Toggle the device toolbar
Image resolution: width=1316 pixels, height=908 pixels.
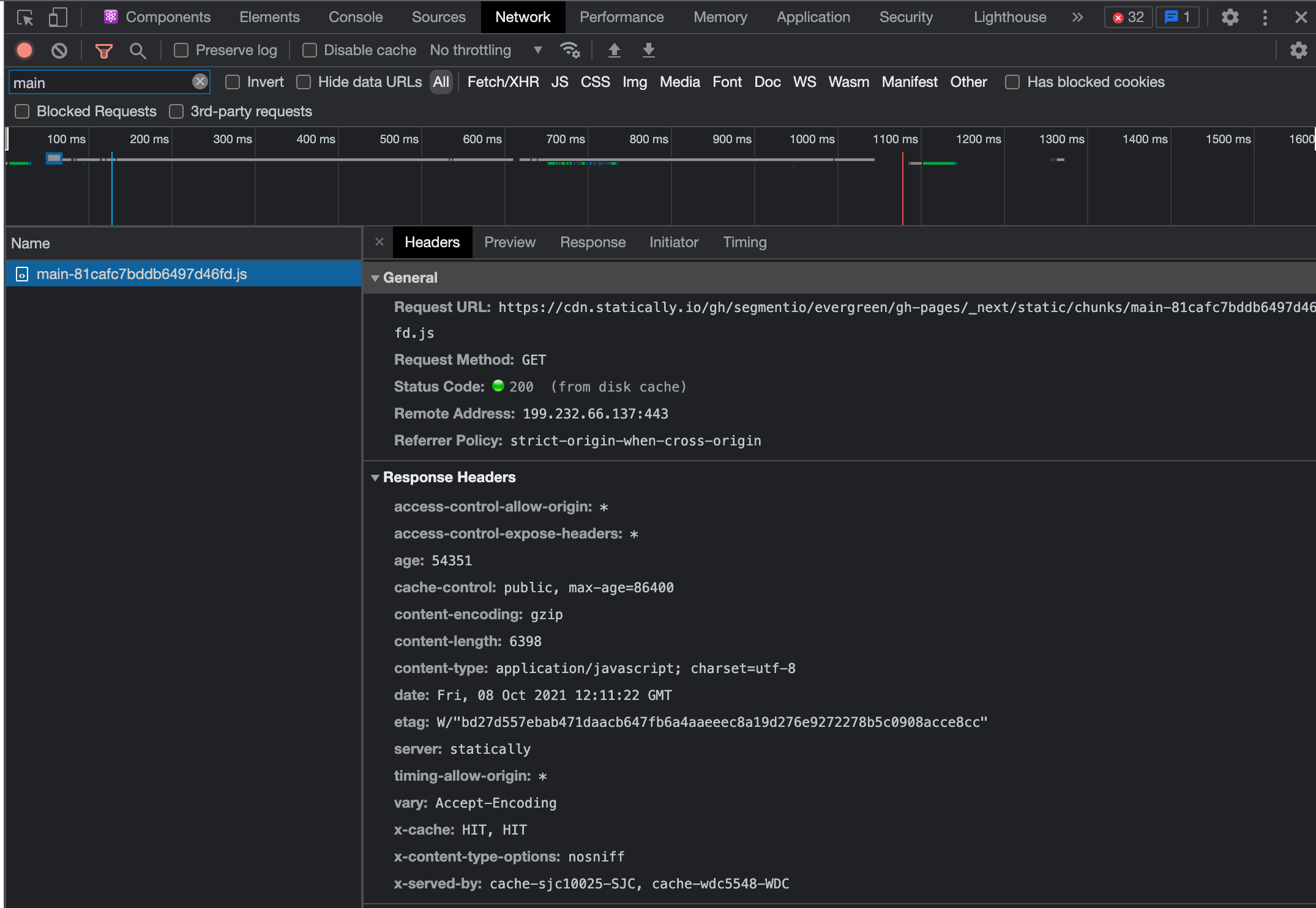coord(57,17)
